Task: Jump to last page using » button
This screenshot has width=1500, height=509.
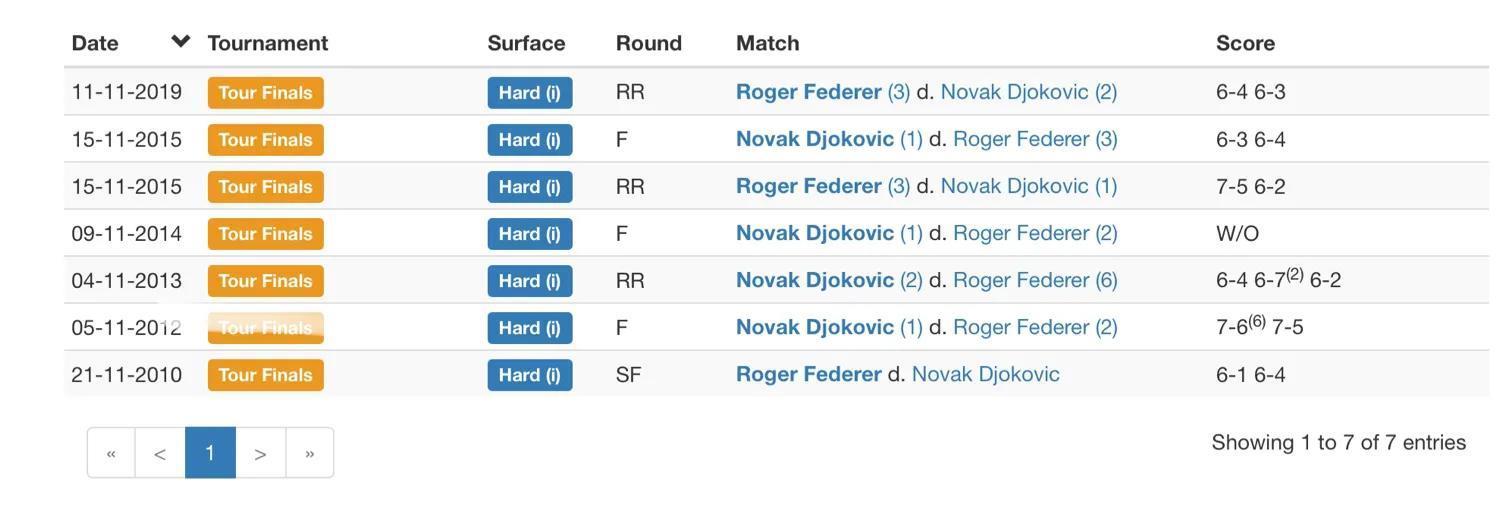Action: 310,453
